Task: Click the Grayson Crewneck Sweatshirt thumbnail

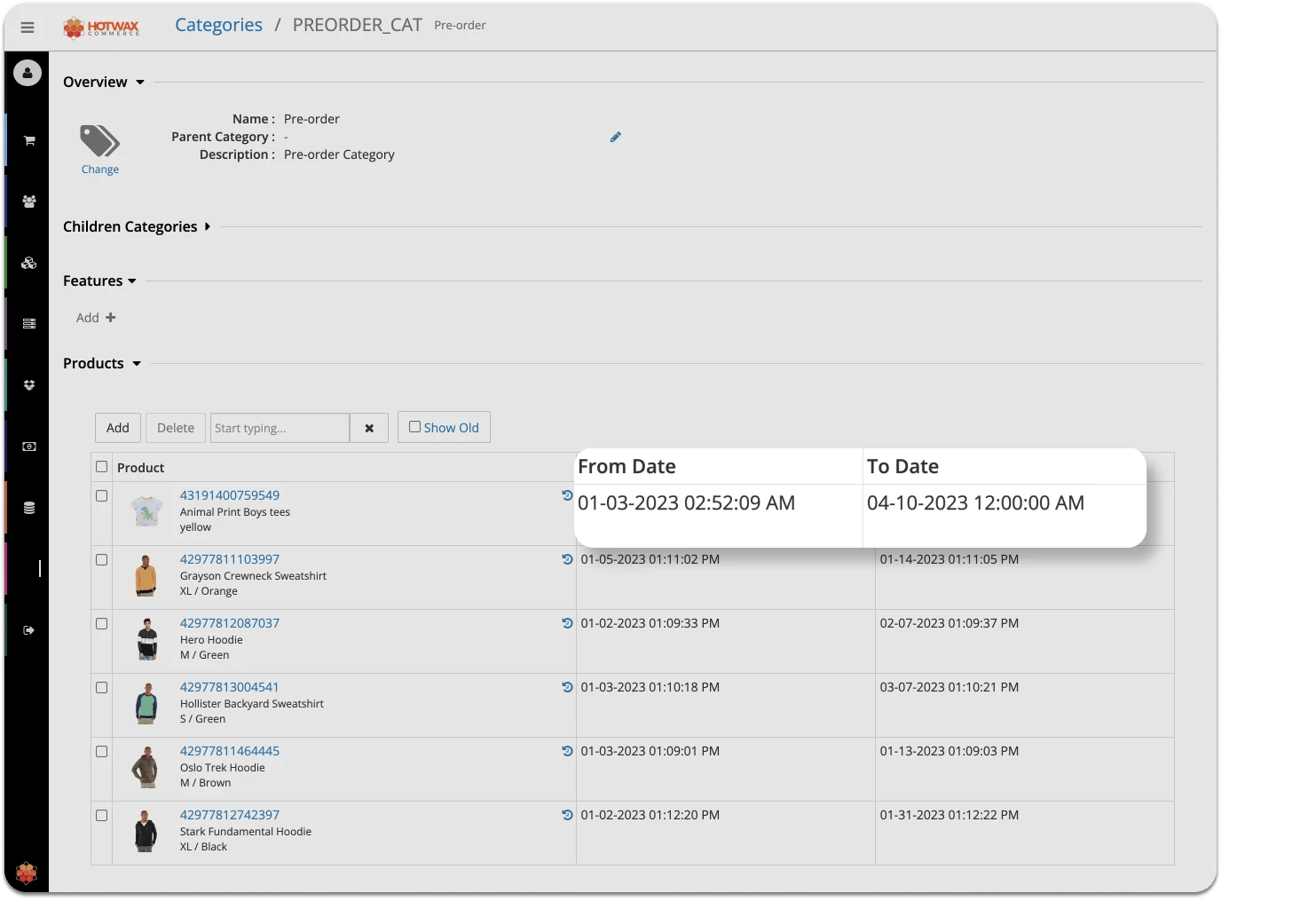Action: [x=146, y=575]
